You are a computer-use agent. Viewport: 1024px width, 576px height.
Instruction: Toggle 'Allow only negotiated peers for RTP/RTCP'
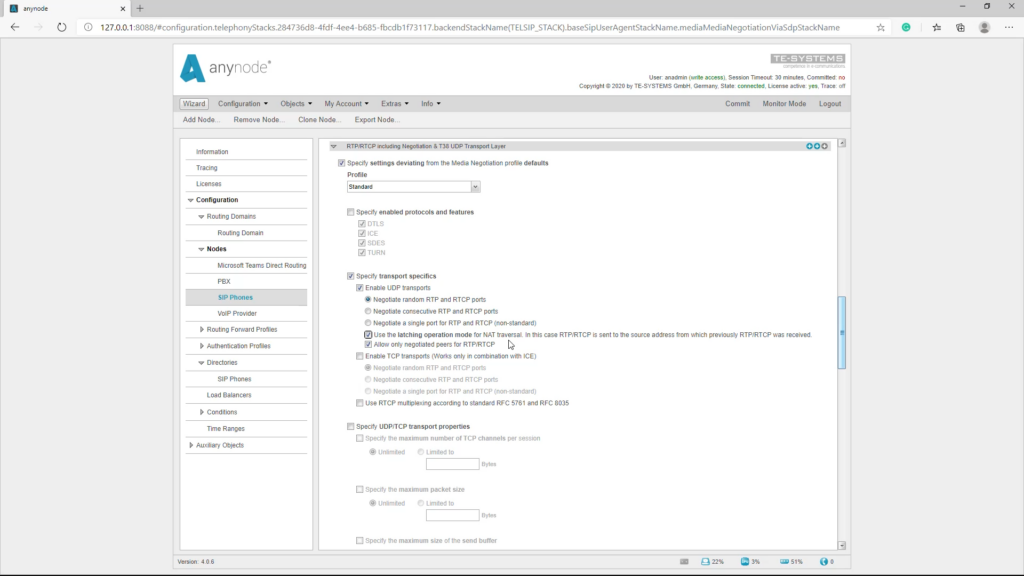click(368, 344)
